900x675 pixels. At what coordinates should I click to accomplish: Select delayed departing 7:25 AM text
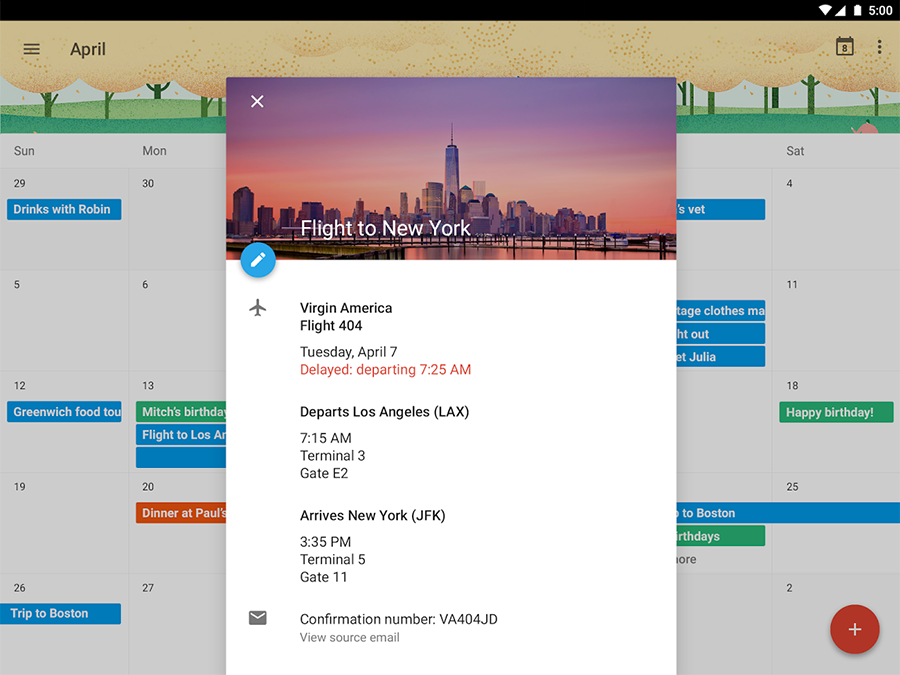pyautogui.click(x=385, y=370)
